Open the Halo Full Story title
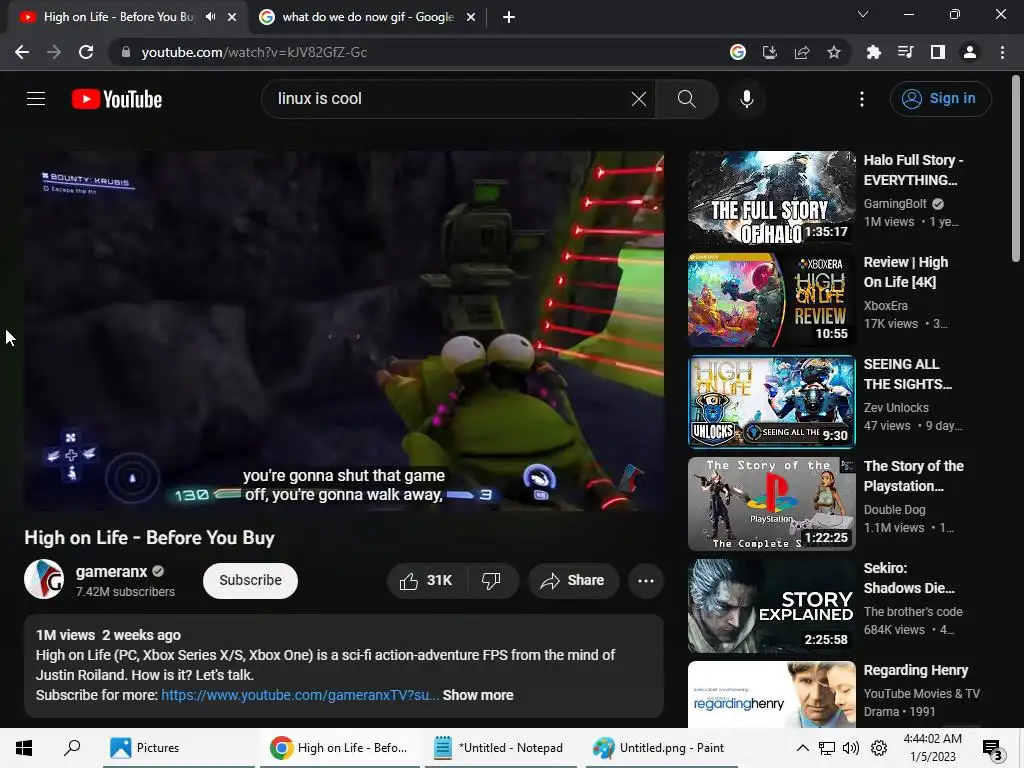The height and width of the screenshot is (768, 1024). pos(913,170)
